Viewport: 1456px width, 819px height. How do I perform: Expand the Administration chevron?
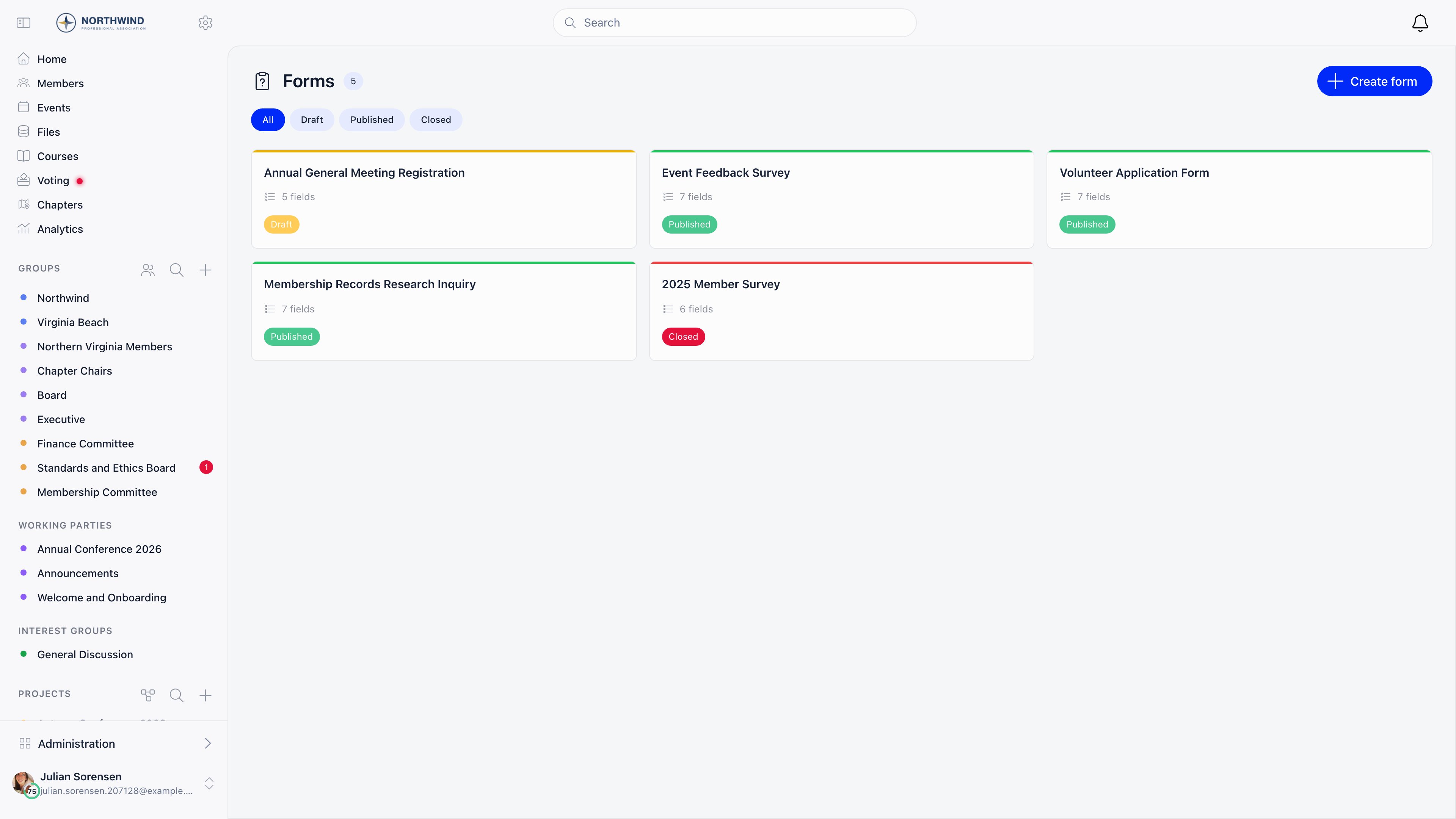point(207,743)
